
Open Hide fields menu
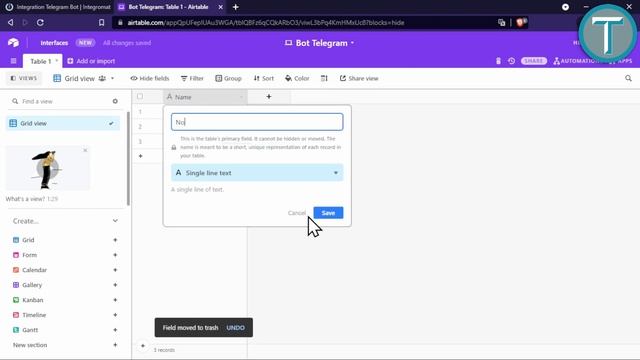click(x=149, y=78)
